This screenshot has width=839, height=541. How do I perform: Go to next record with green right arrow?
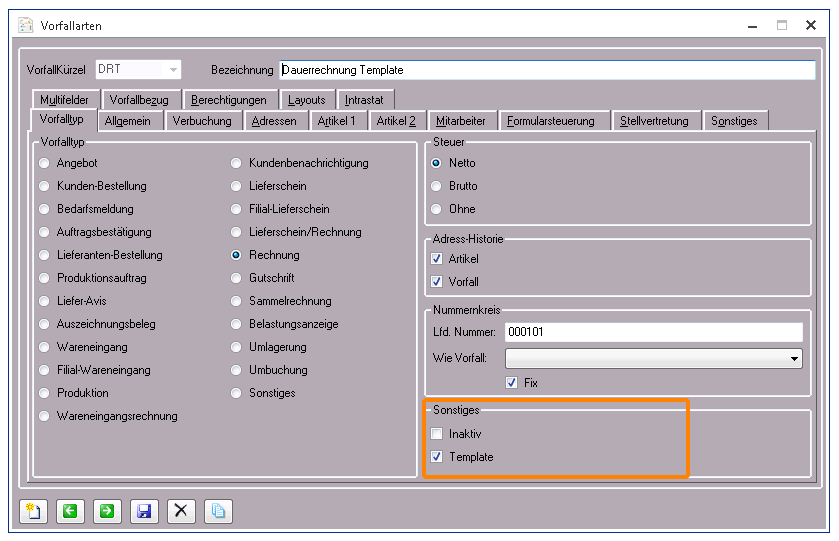(107, 511)
